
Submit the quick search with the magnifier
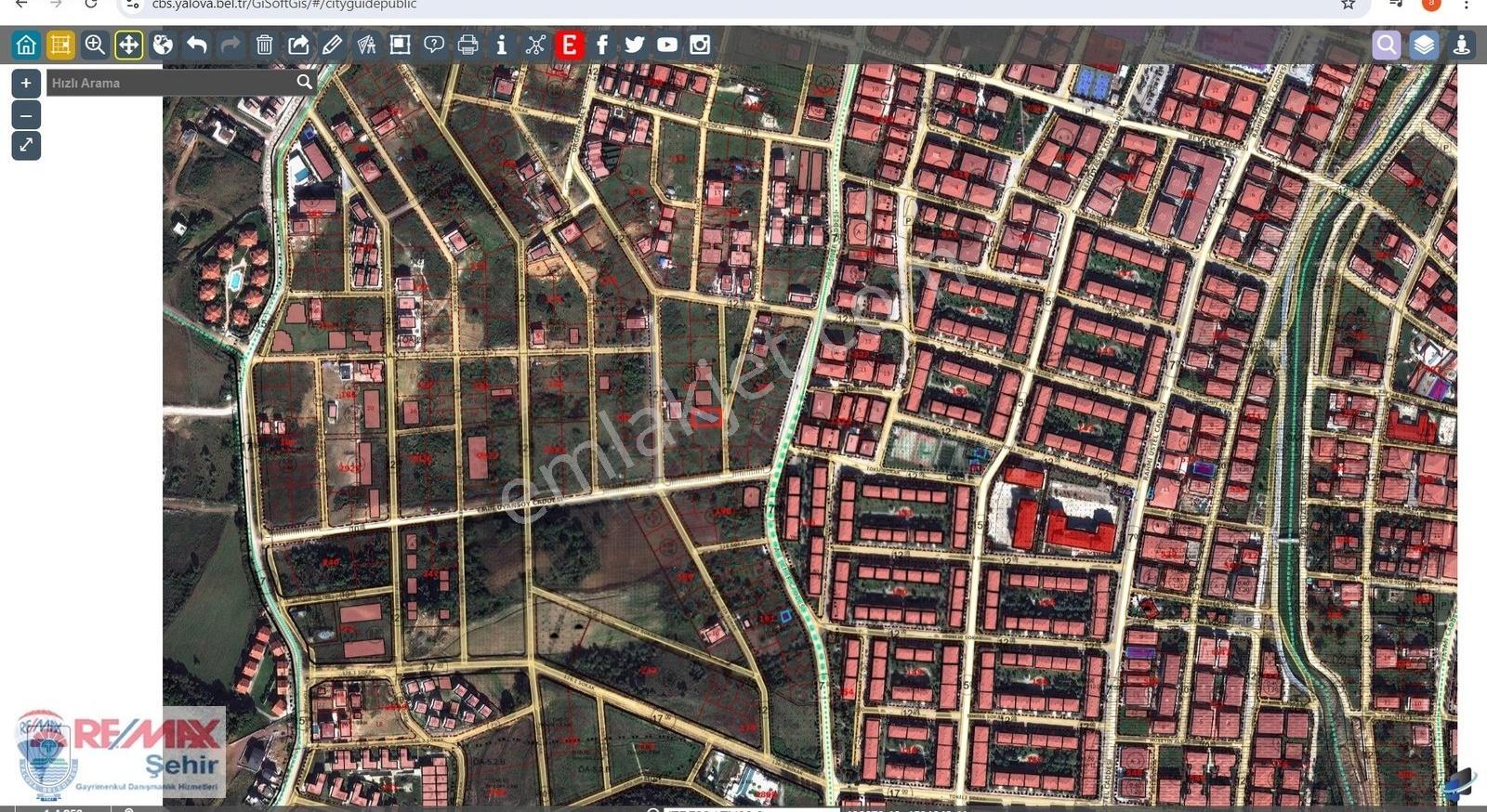304,82
